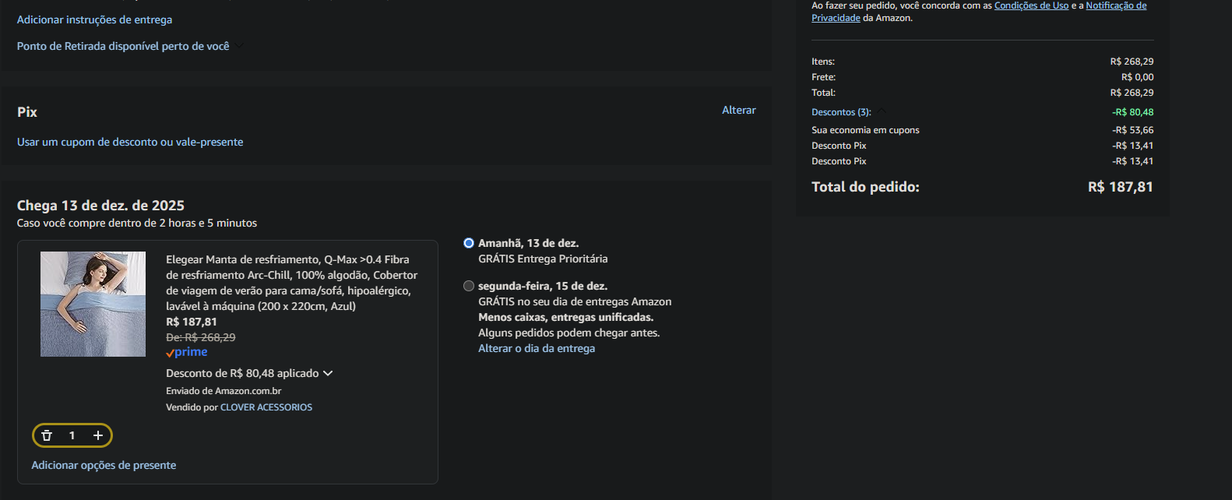
Task: Click Adicionar opções de presente link
Action: pos(103,465)
